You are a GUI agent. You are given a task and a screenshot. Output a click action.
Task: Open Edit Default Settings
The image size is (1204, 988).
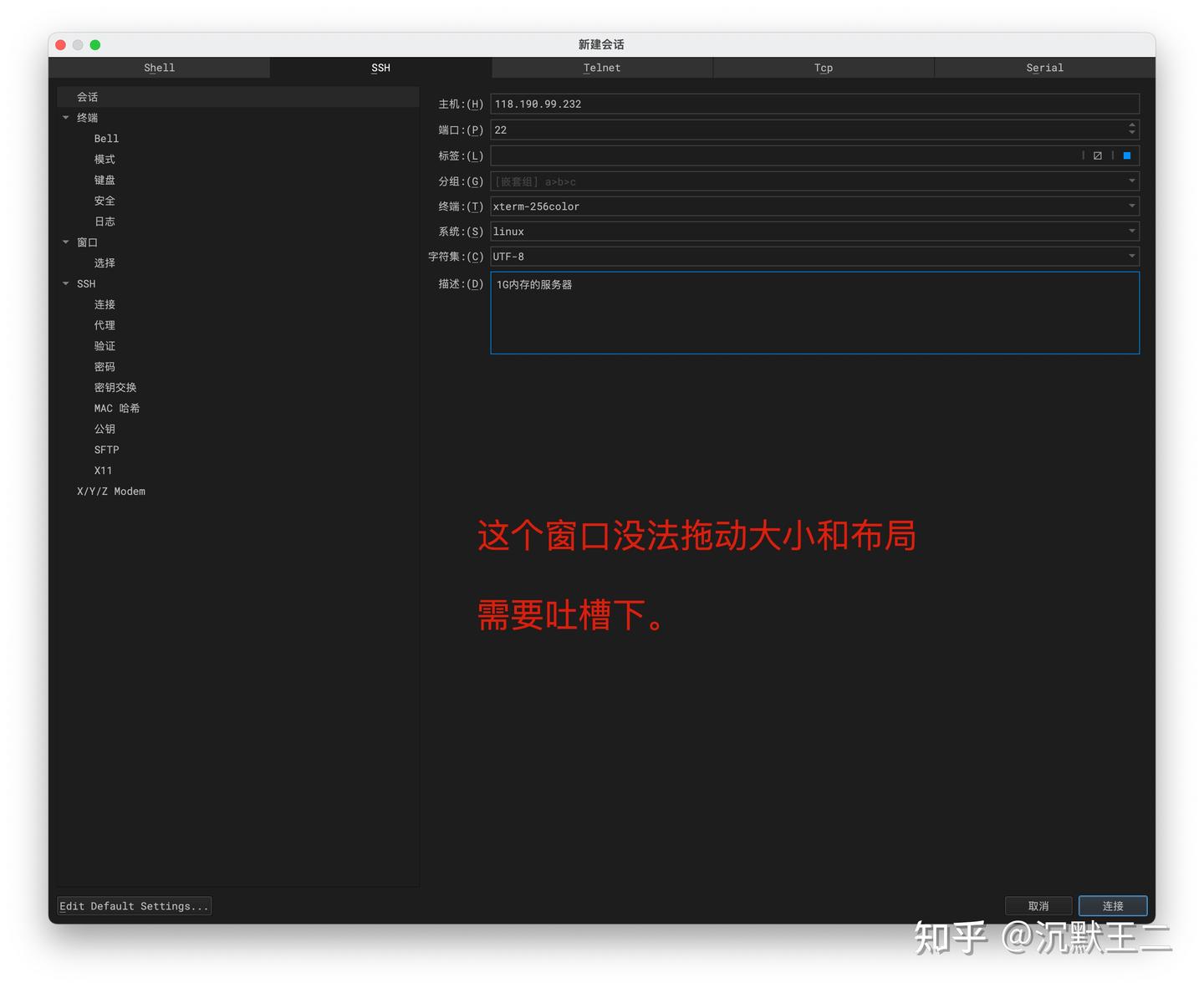133,905
